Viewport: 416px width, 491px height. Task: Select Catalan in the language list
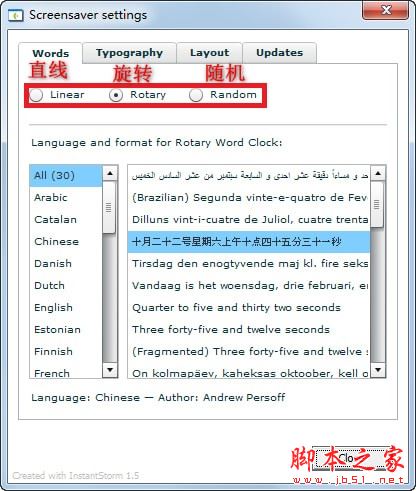pos(66,219)
